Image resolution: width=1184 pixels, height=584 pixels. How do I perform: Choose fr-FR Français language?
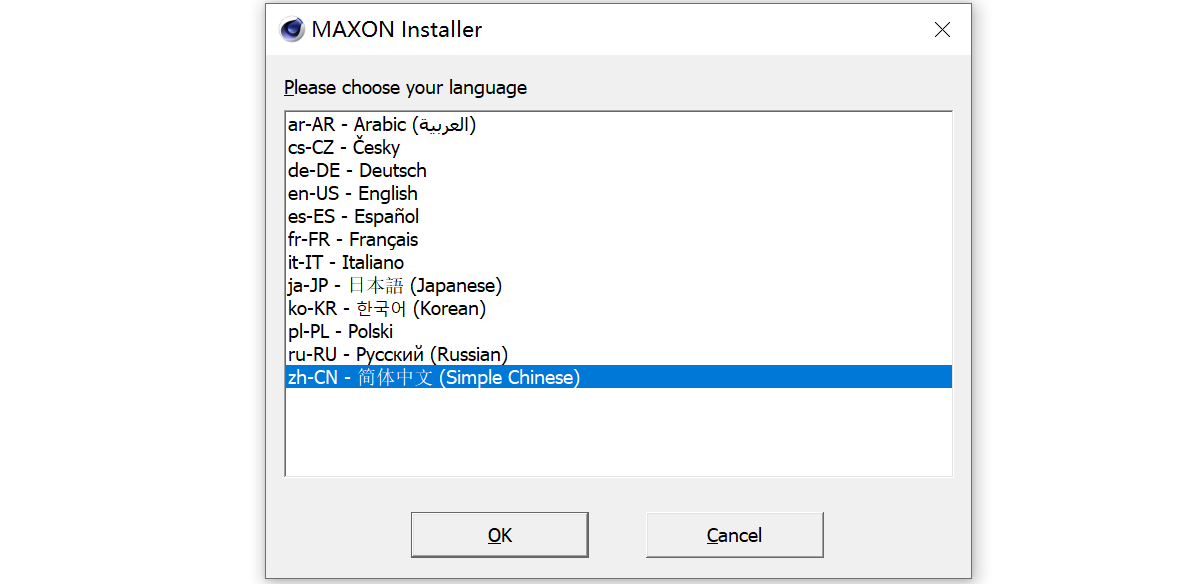tap(352, 240)
